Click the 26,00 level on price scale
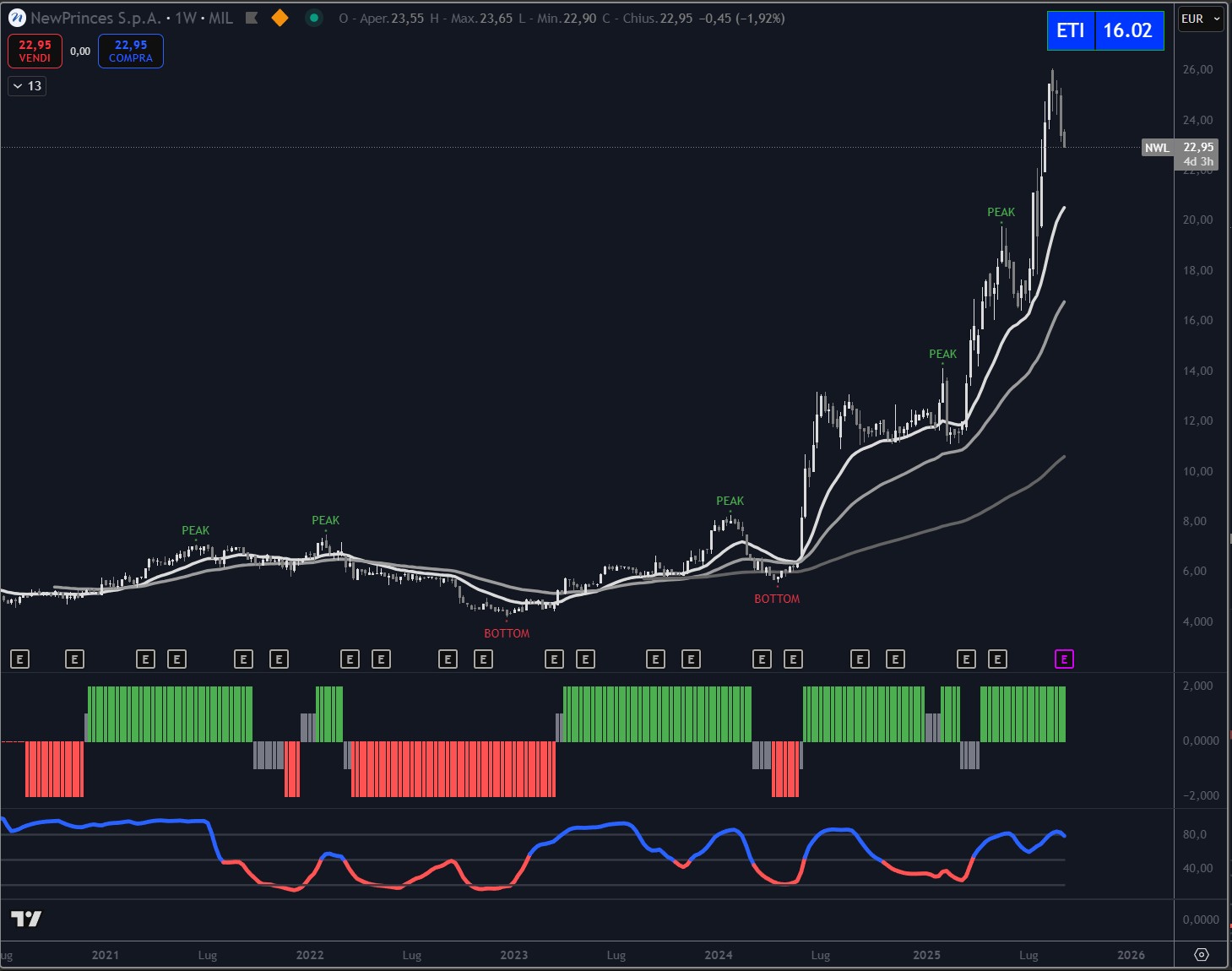 point(1197,69)
